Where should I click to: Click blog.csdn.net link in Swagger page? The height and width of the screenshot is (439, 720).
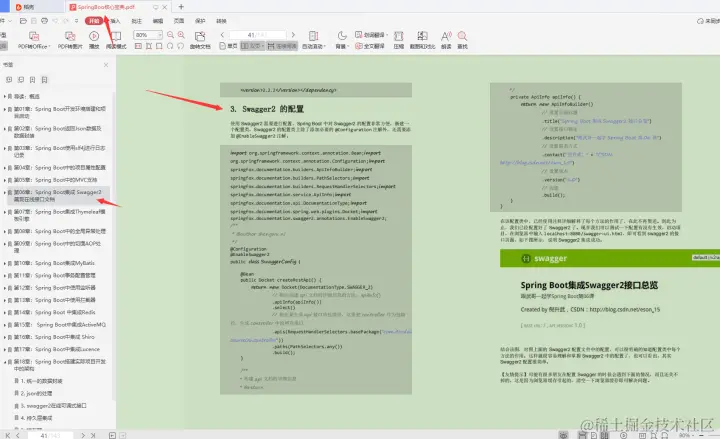tap(624, 310)
